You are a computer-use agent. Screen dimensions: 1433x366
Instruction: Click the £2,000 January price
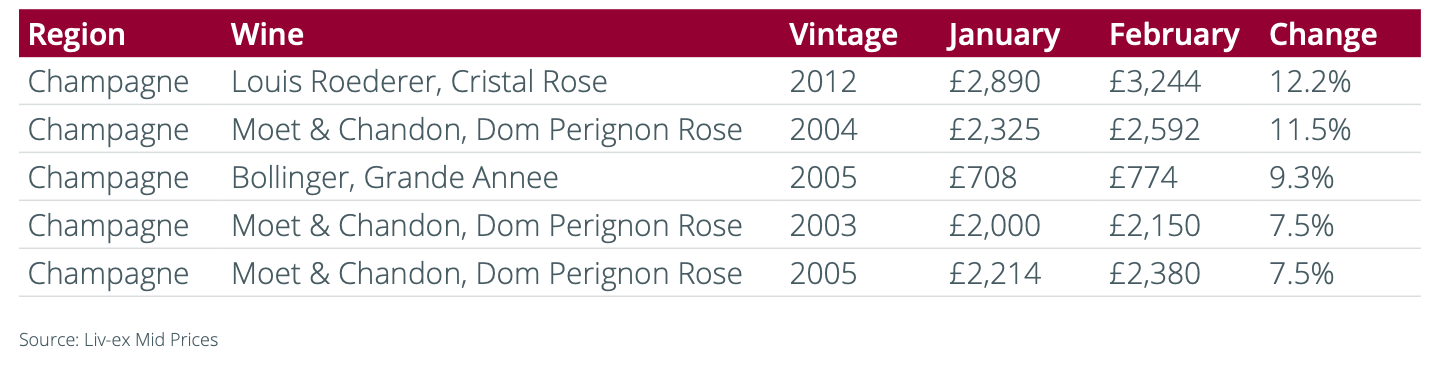[995, 226]
